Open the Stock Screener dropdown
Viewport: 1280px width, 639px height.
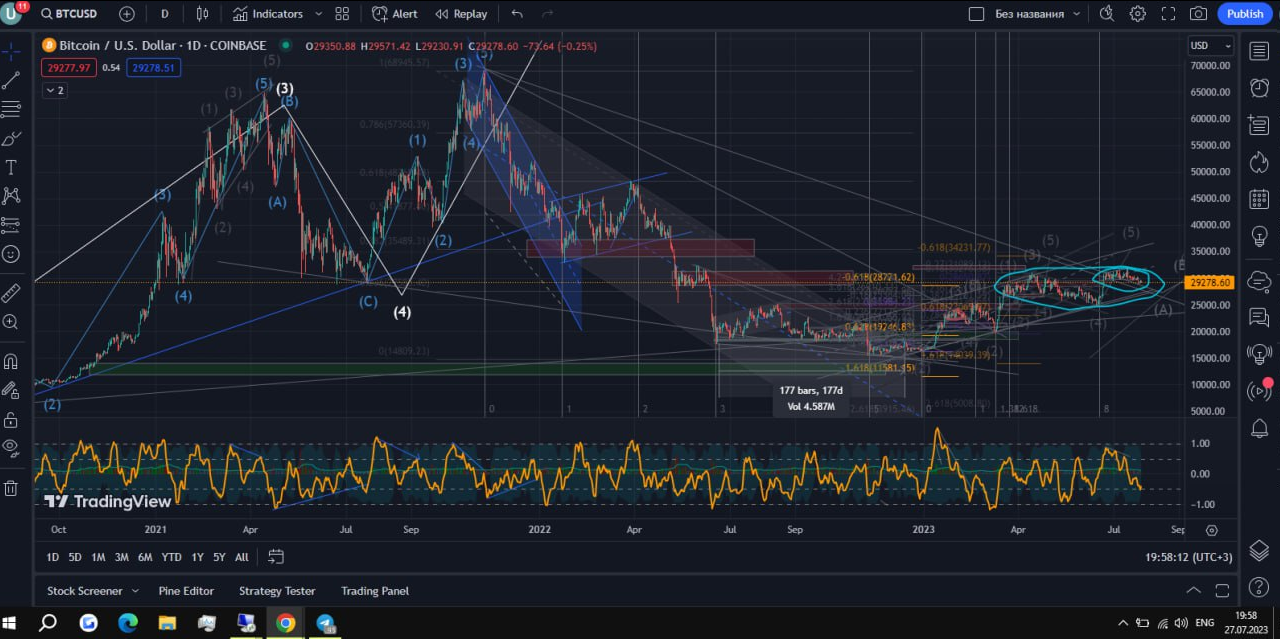click(93, 591)
